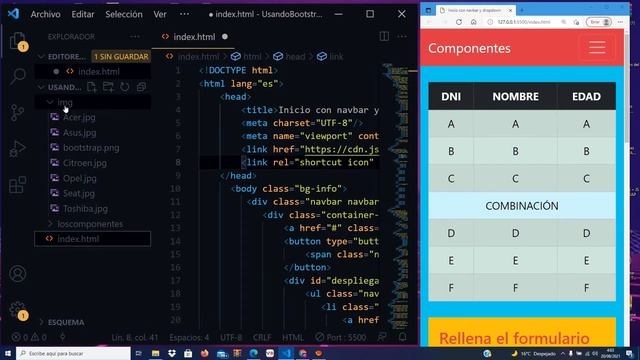
Task: Close the browser tab 'Inicio con navbar'
Action: (510, 10)
